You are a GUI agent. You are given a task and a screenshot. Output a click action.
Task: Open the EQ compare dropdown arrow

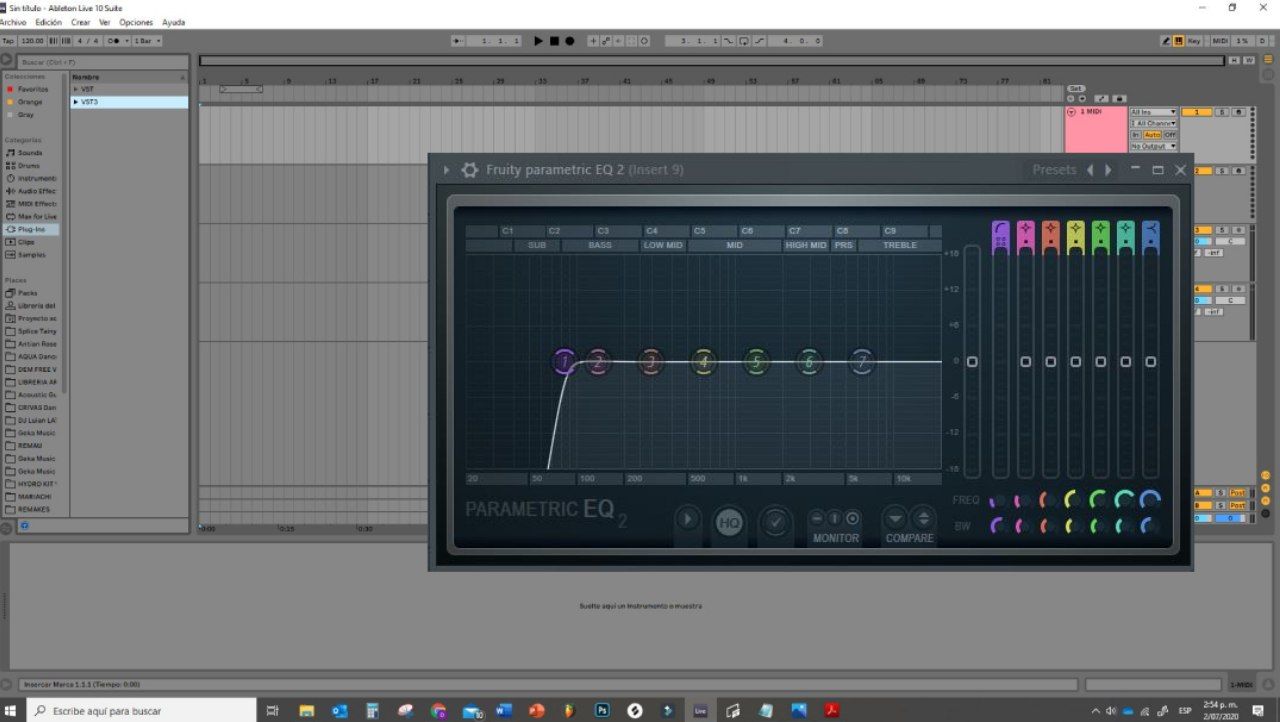[x=896, y=518]
